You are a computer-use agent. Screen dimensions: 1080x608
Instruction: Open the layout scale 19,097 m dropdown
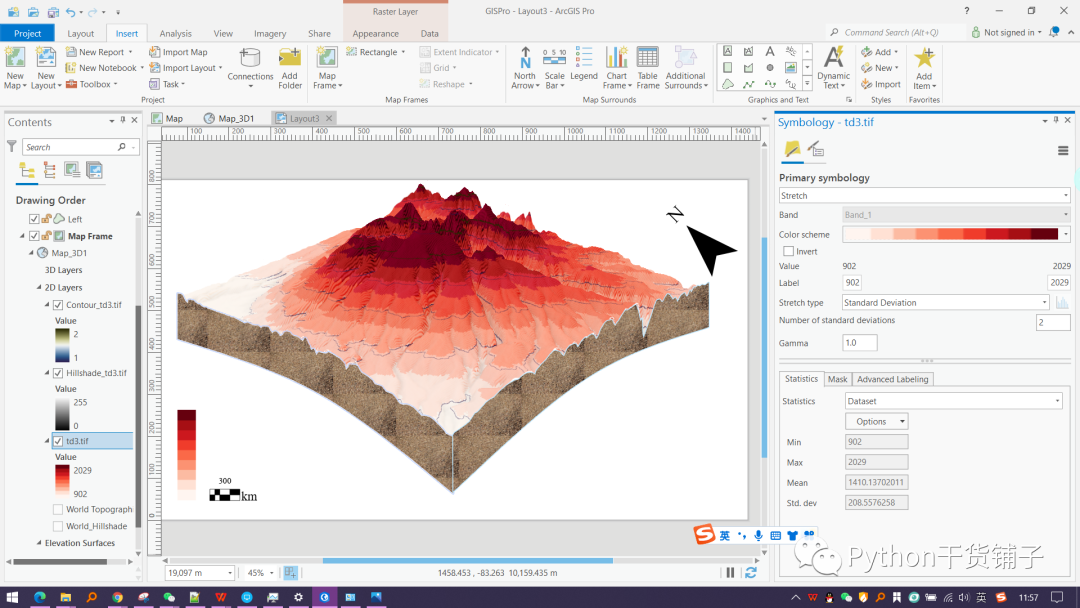coord(229,573)
